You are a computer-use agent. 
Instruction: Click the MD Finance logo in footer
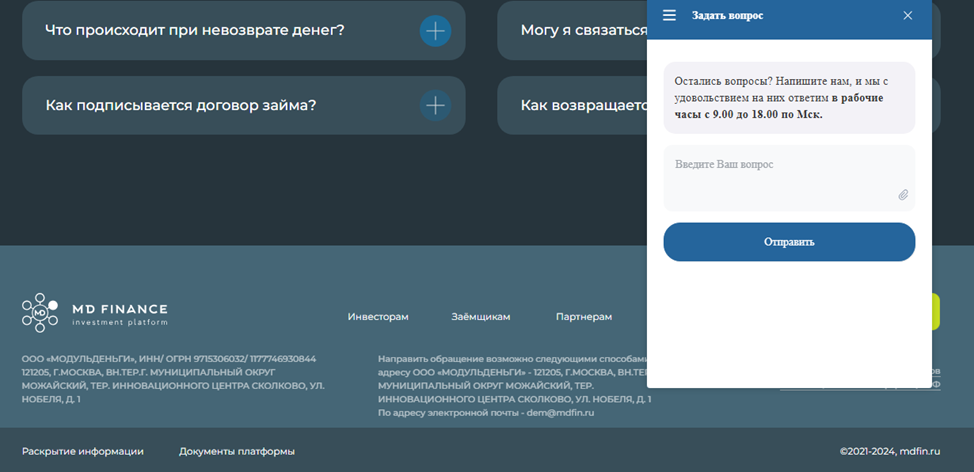tap(94, 313)
